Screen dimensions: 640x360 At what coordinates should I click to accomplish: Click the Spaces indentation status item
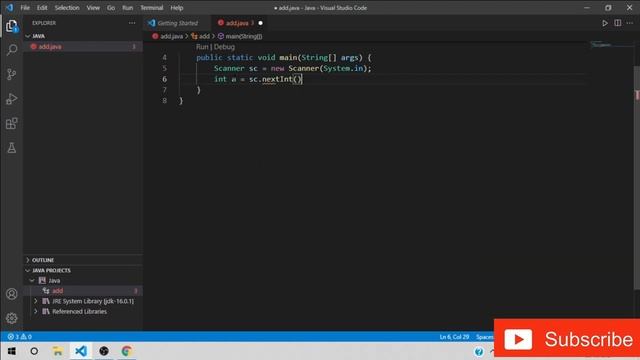pyautogui.click(x=485, y=337)
